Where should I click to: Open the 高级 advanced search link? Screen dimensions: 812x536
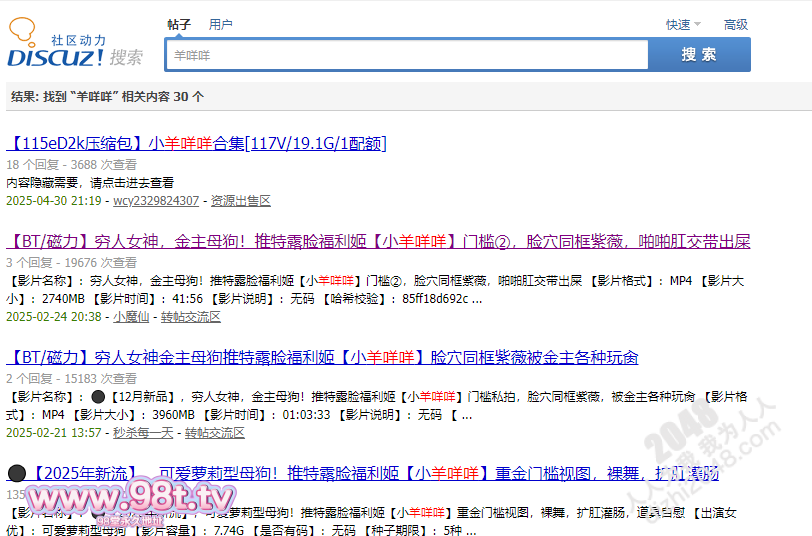click(x=735, y=25)
